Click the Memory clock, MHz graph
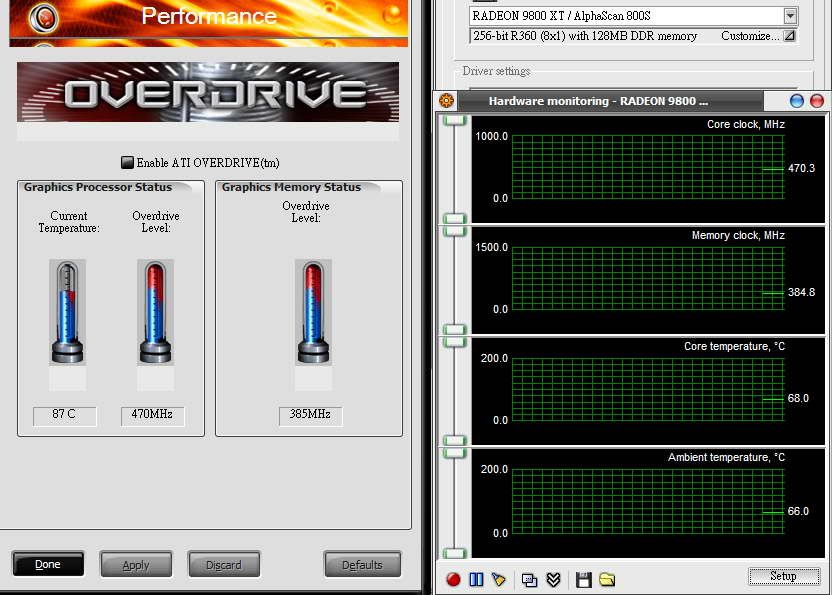Viewport: 832px width, 595px height. (648, 280)
